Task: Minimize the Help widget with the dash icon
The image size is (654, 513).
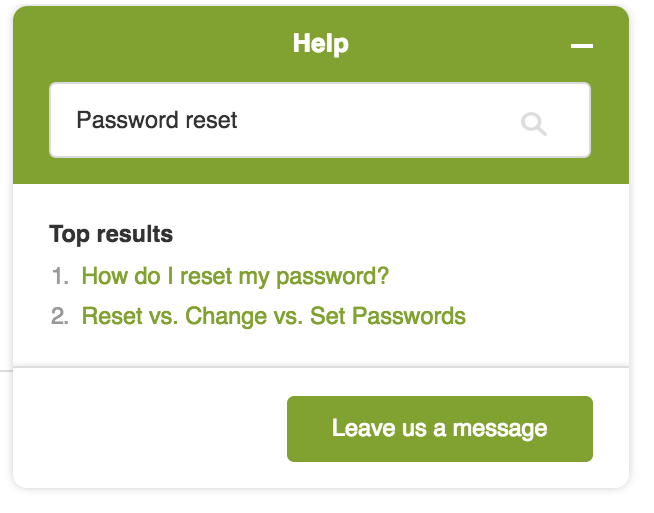Action: click(582, 46)
